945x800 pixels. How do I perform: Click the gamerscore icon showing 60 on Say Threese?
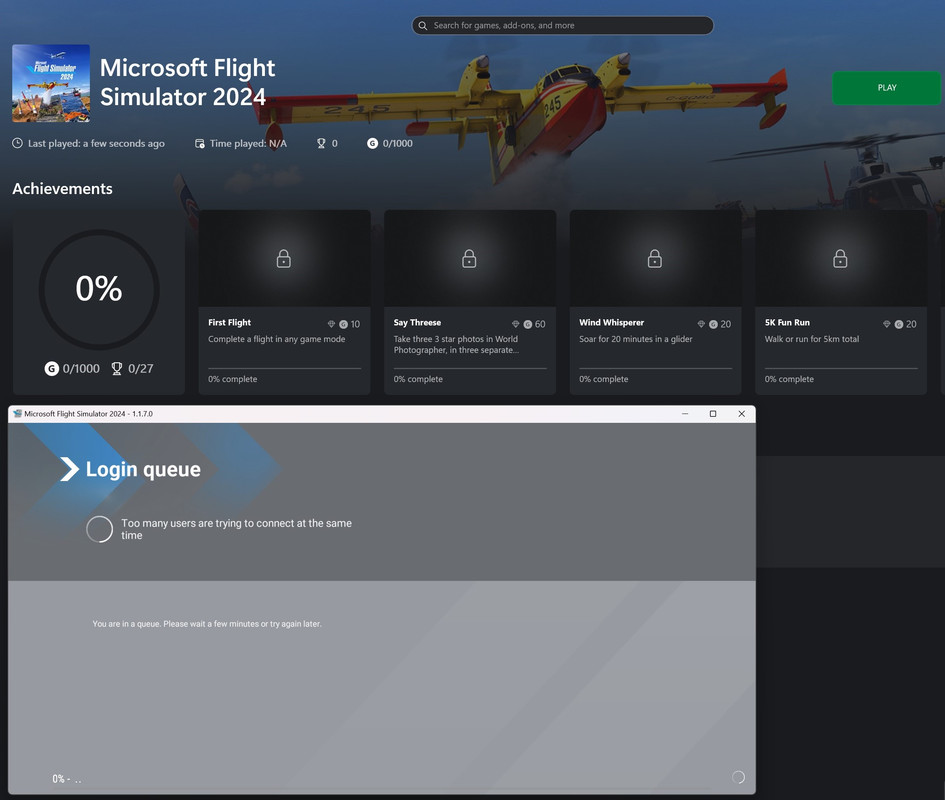pos(528,324)
